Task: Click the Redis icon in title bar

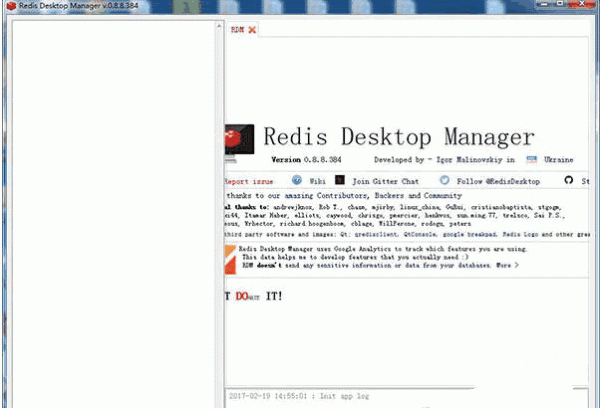Action: (11, 6)
